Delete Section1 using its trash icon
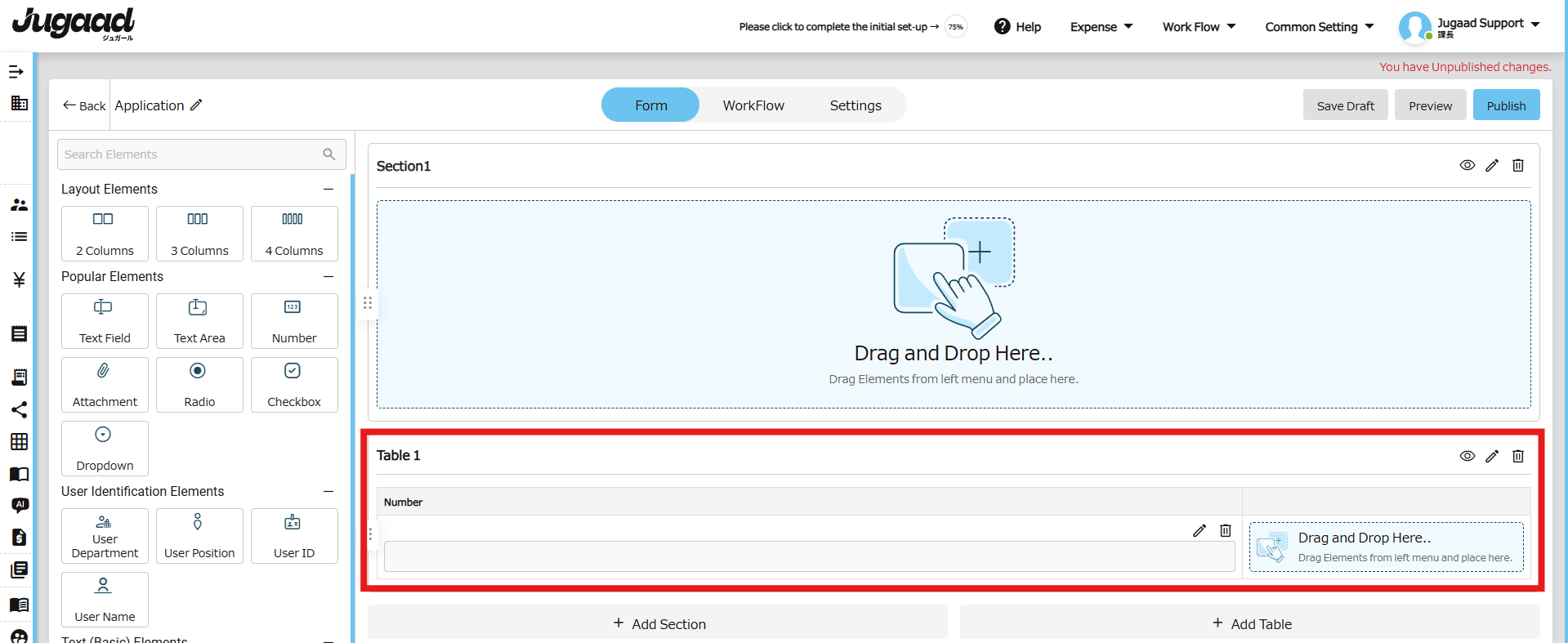This screenshot has width=1568, height=643. pyautogui.click(x=1517, y=166)
